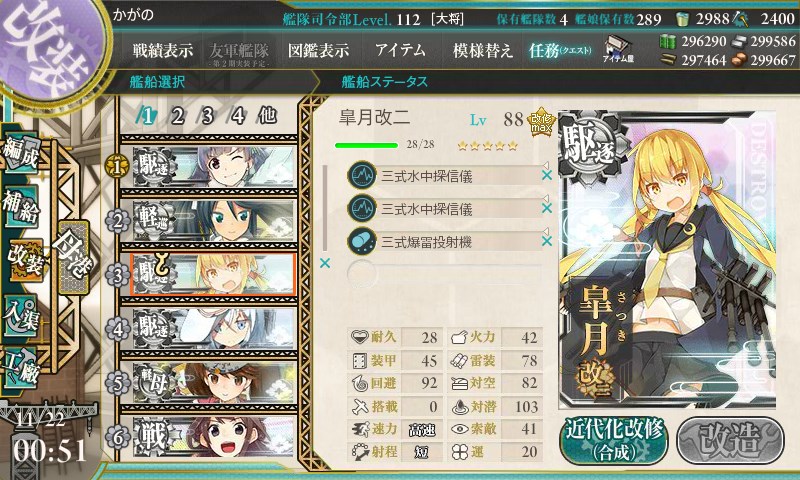The height and width of the screenshot is (480, 800).
Task: Click the 母港 home port icon
Action: coord(74,258)
